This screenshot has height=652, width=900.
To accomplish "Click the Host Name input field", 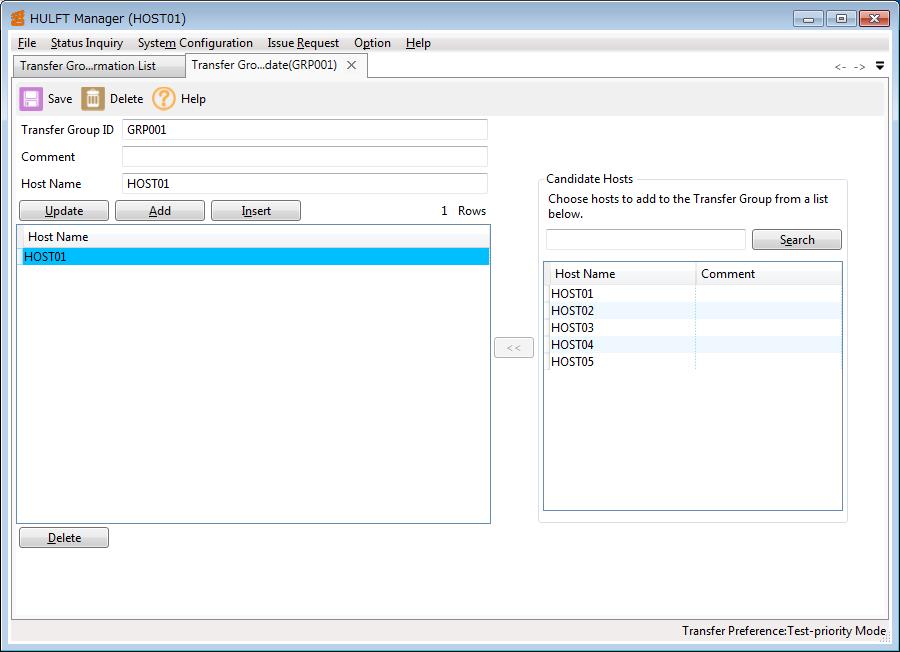I will (305, 184).
